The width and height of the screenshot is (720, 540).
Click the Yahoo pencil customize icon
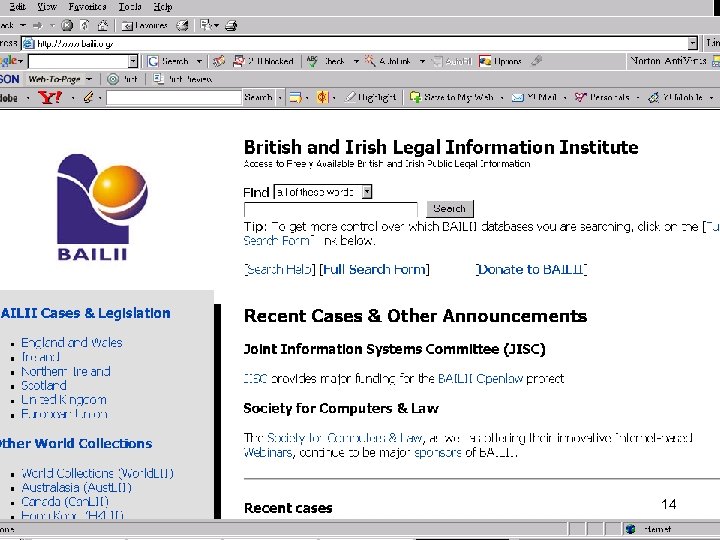tap(88, 97)
